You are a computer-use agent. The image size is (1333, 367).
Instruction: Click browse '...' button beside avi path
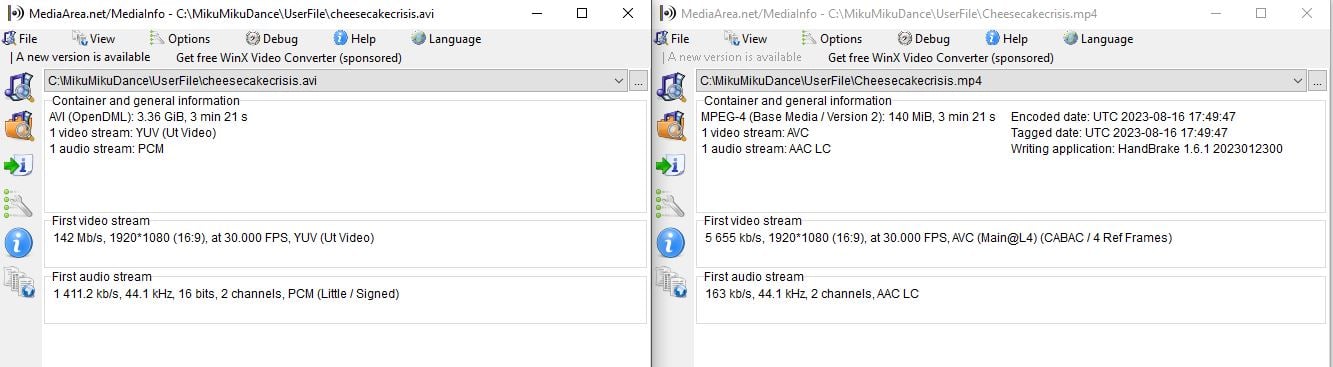(x=639, y=81)
